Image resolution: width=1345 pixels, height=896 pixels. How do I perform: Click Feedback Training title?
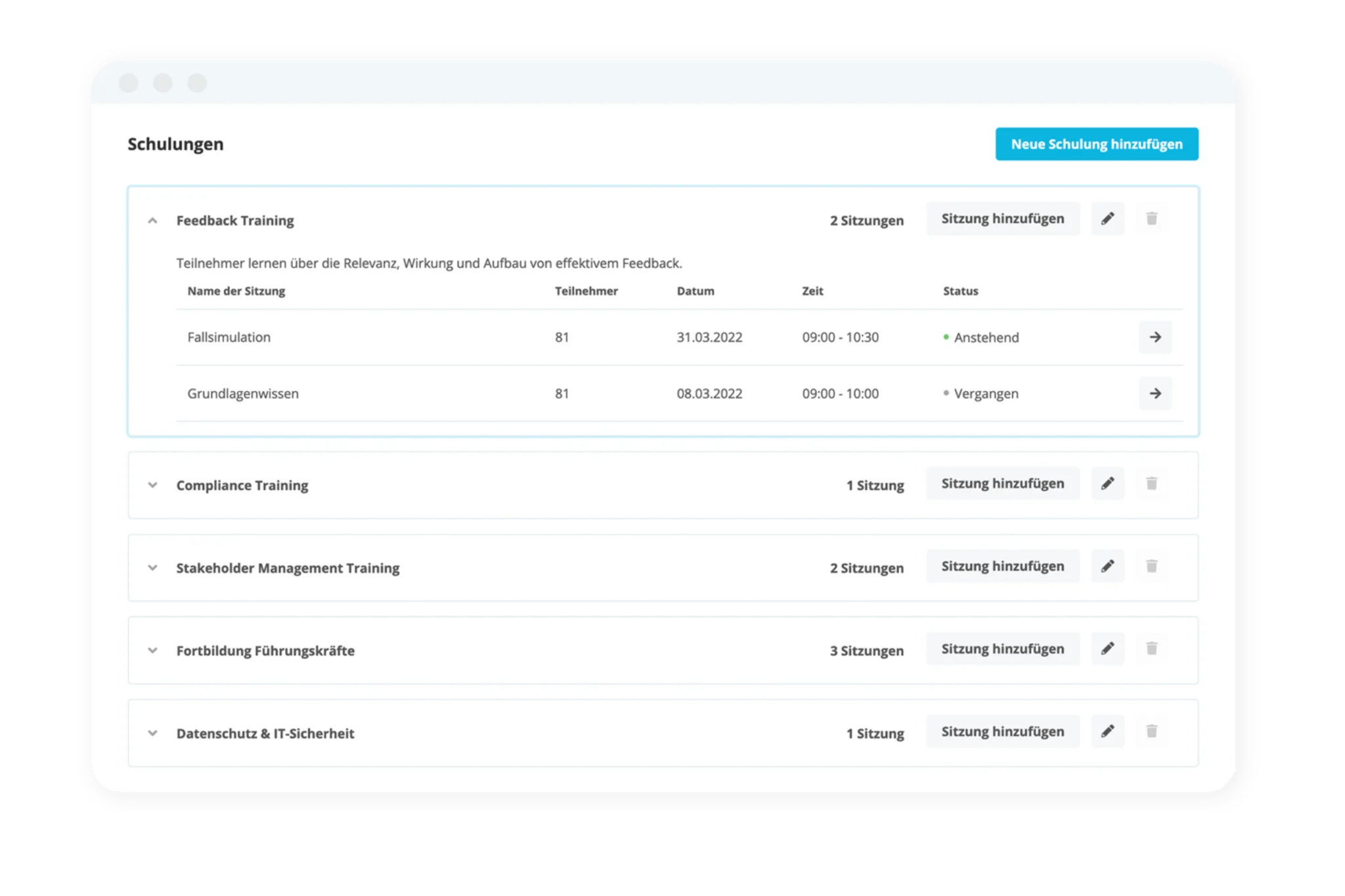tap(235, 221)
